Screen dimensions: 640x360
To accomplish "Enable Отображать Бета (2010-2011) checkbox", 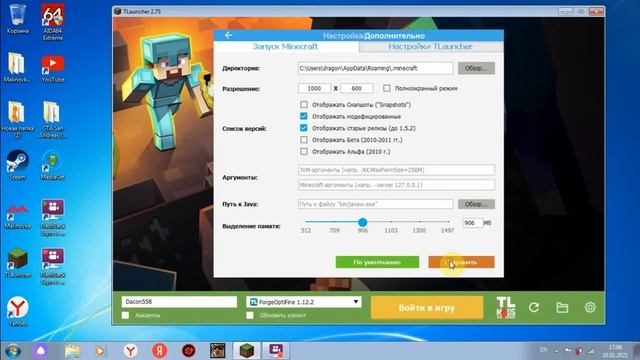I will [304, 140].
